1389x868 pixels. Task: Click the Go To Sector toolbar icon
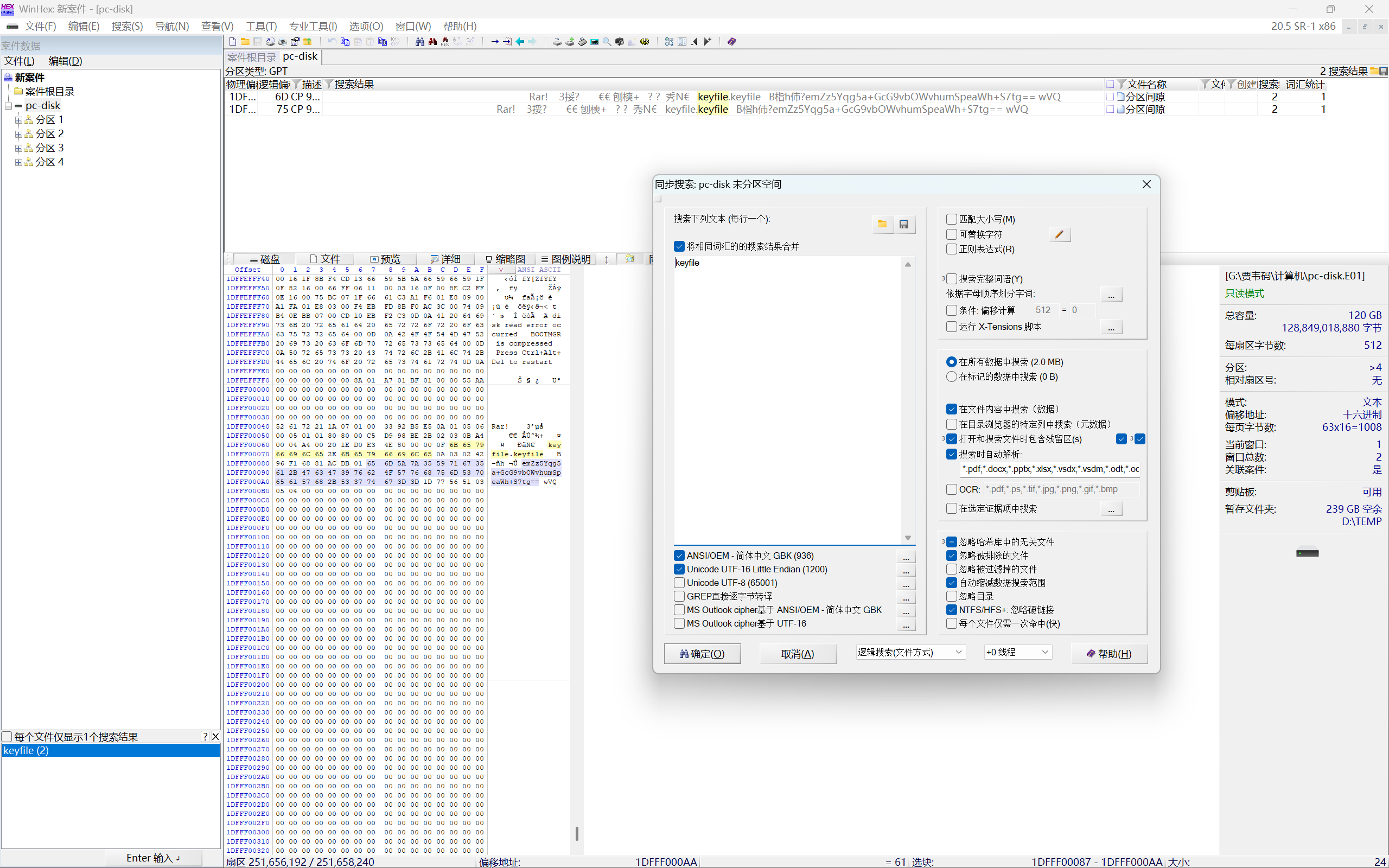507,41
